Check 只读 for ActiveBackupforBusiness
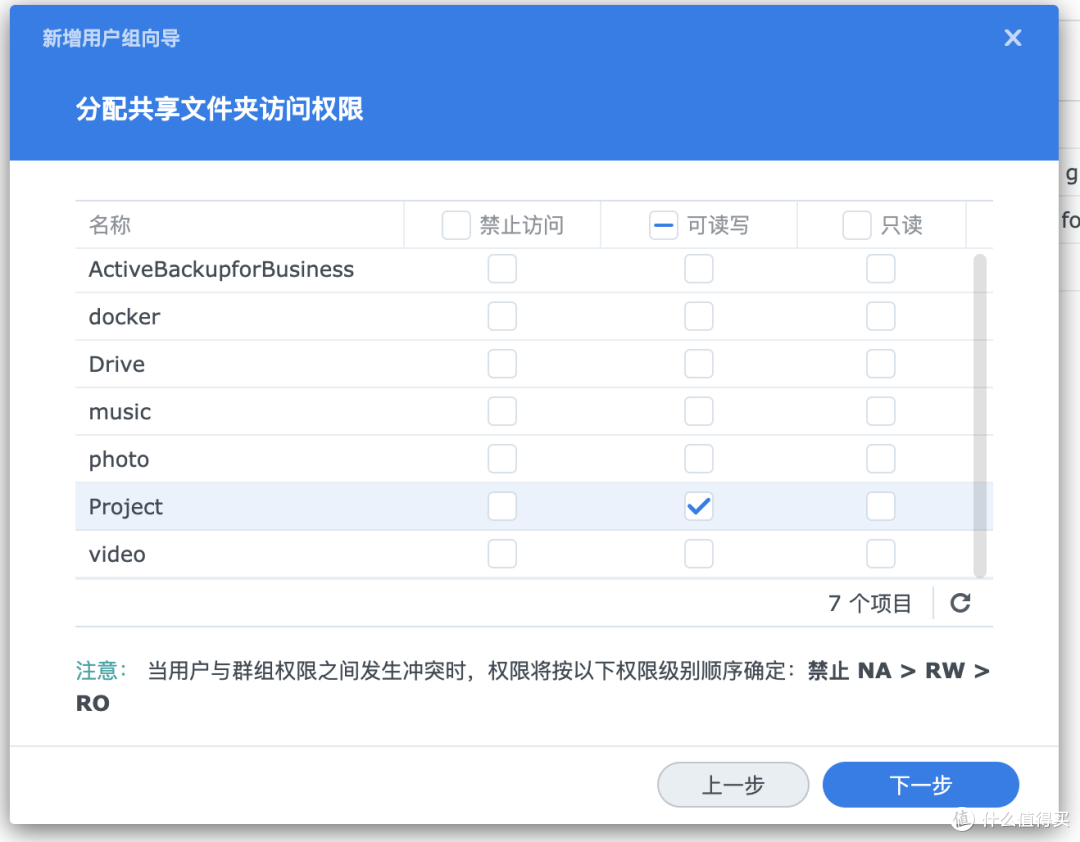Viewport: 1080px width, 842px height. pos(880,269)
